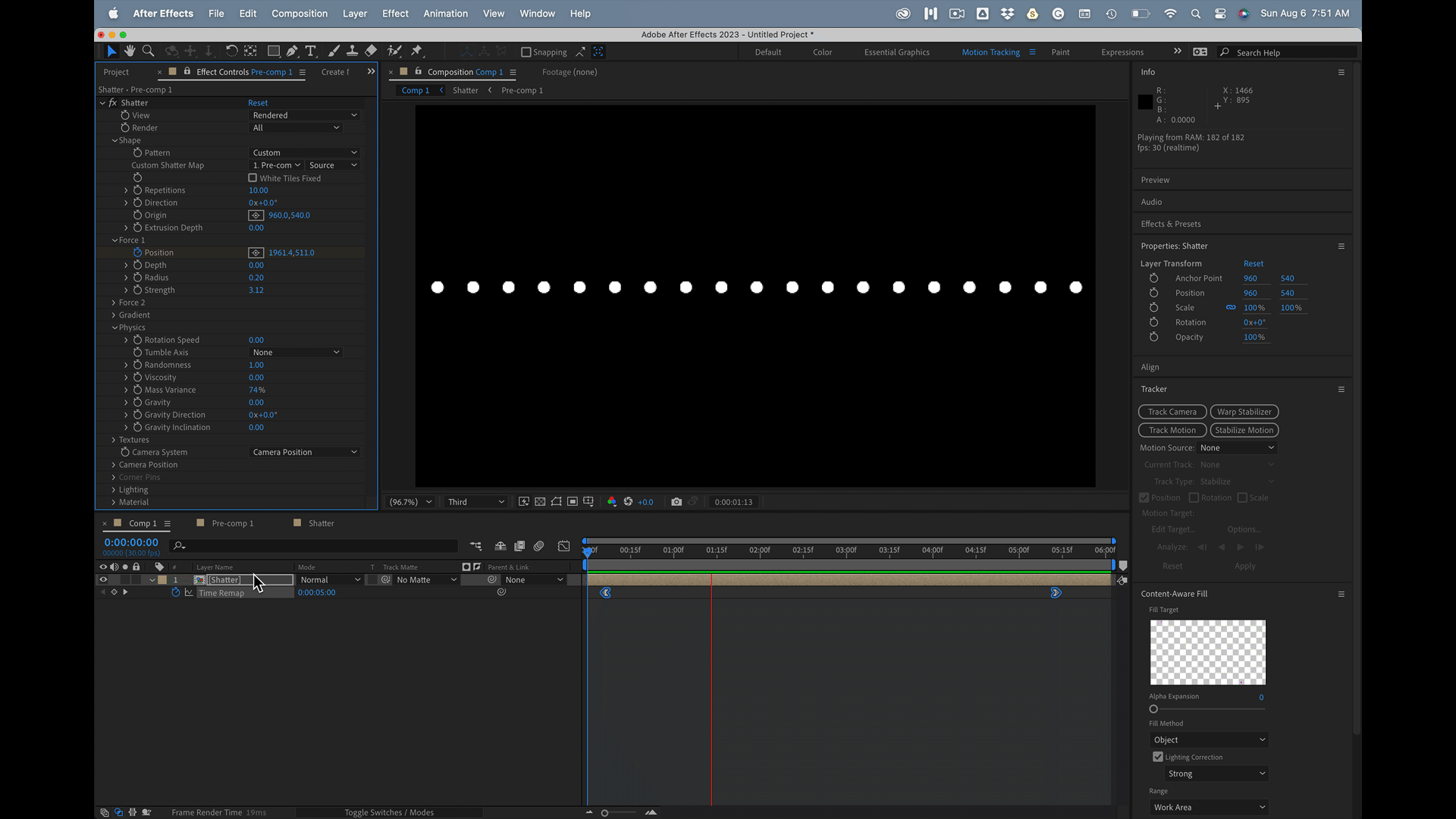Take a snapshot with camera icon
Viewport: 1456px width, 819px height.
click(676, 502)
